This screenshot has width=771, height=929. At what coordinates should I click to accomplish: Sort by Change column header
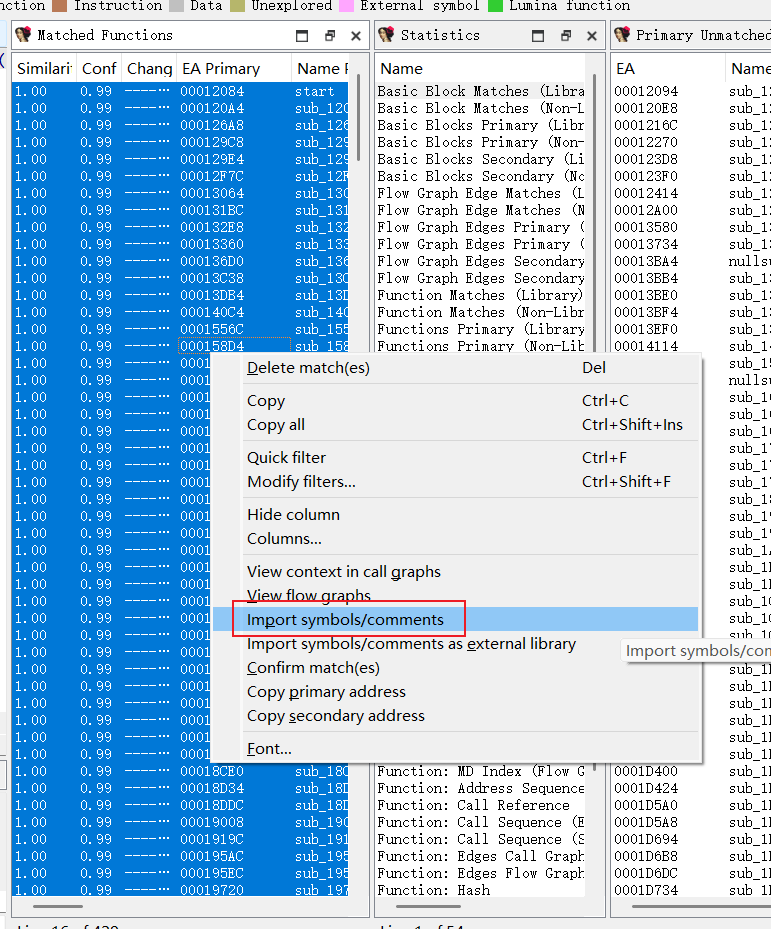[x=149, y=69]
